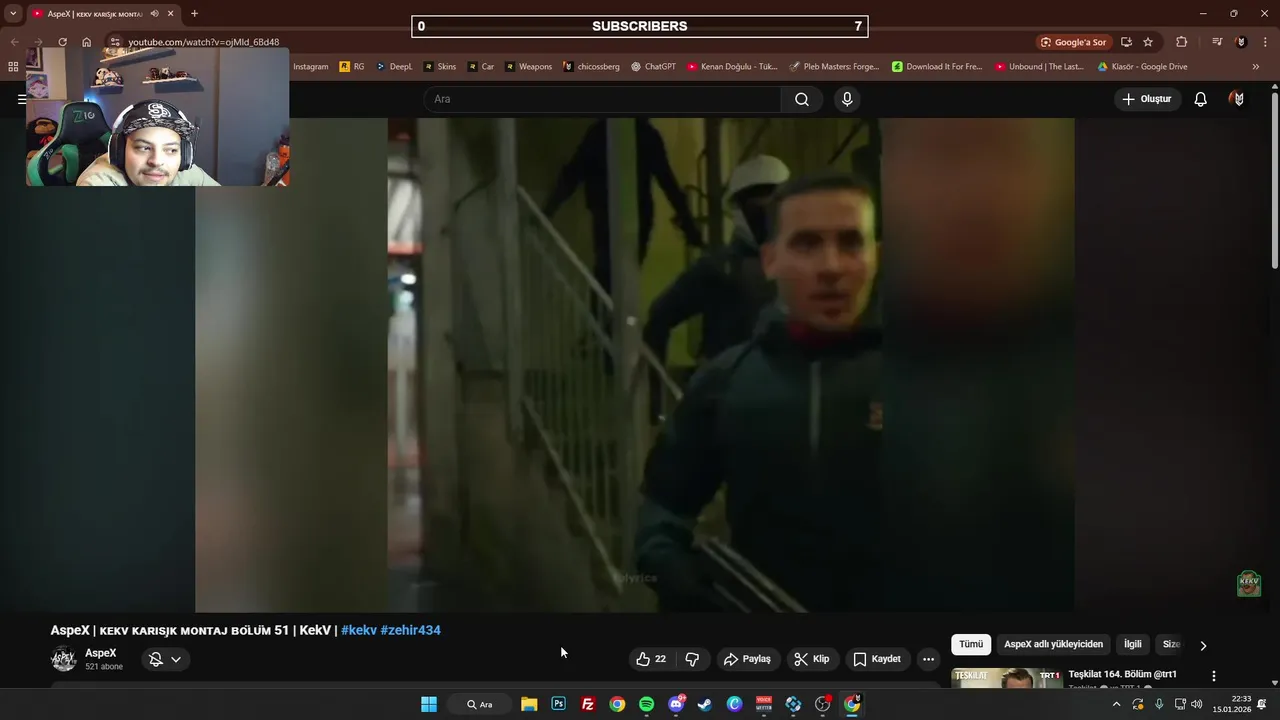1280x720 pixels.
Task: Expand the bookmarks overflow chevron
Action: tap(1256, 67)
